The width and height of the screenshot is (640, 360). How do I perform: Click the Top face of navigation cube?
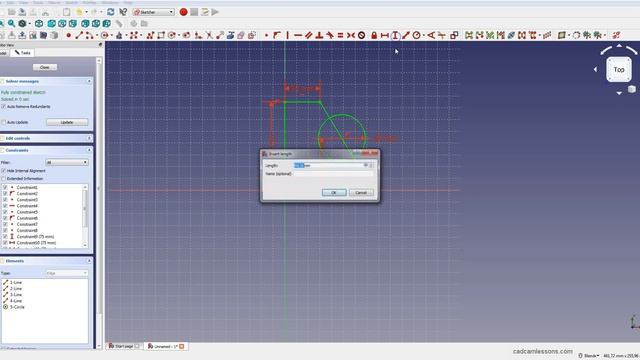tap(619, 70)
